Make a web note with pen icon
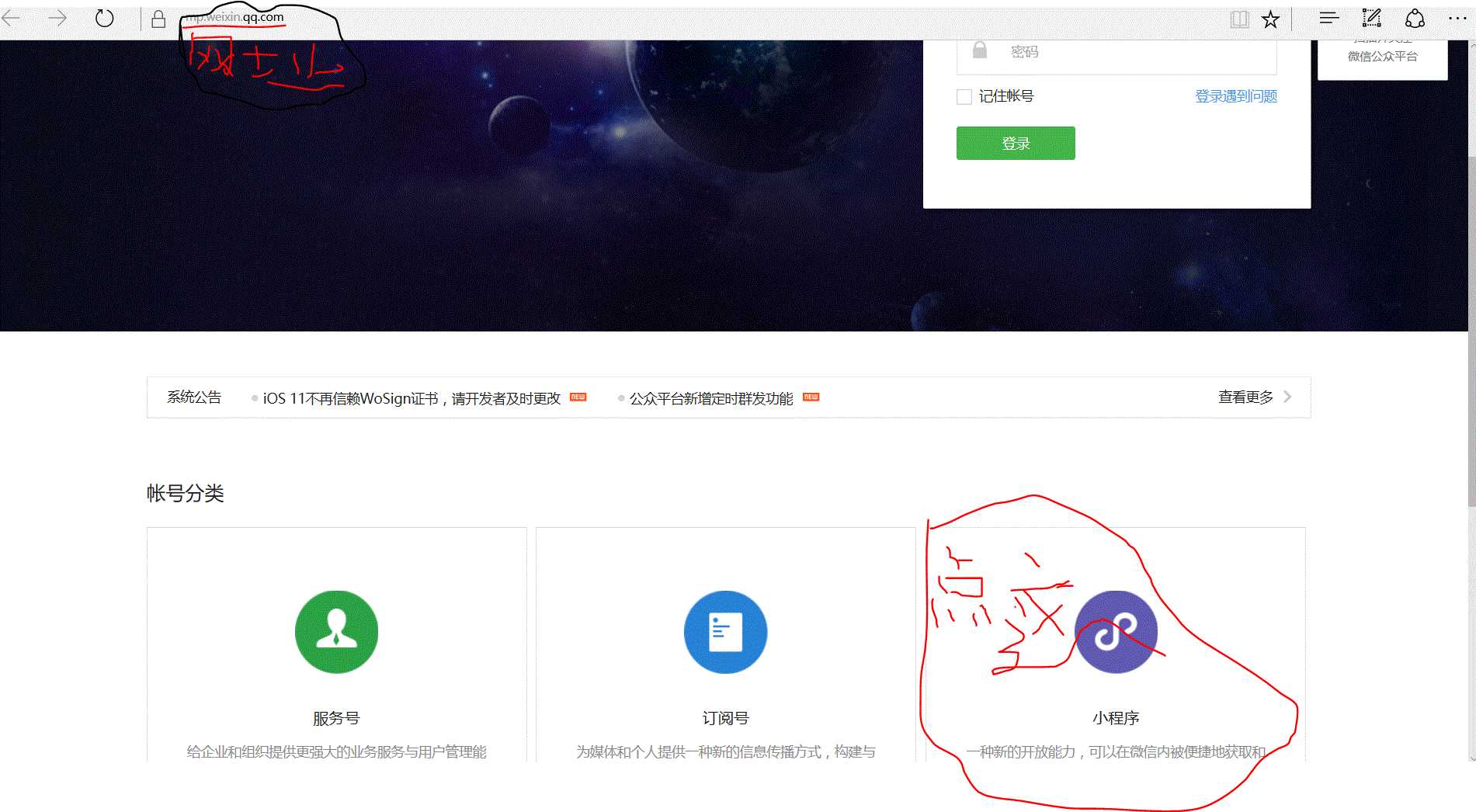This screenshot has height=812, width=1476. [1372, 18]
